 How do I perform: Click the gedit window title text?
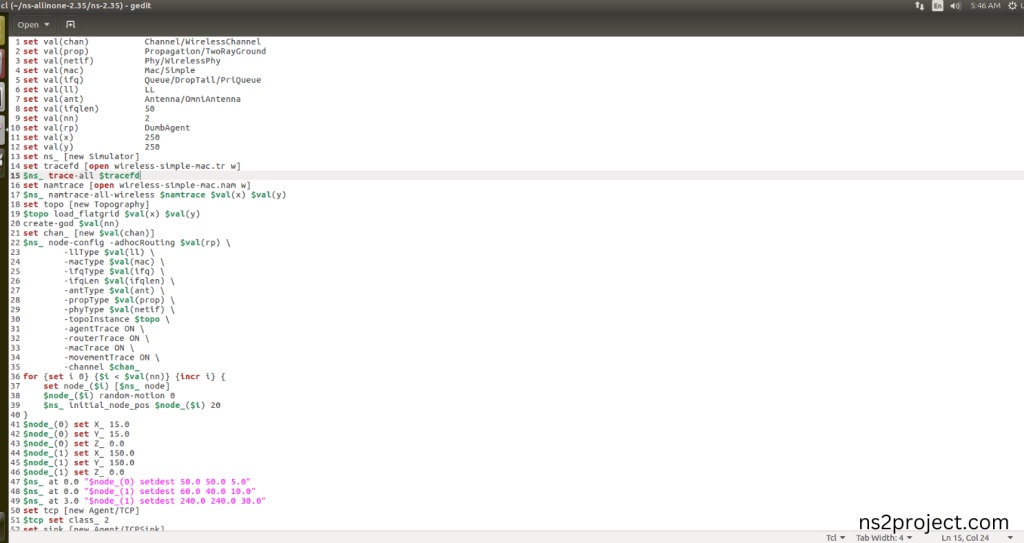76,6
